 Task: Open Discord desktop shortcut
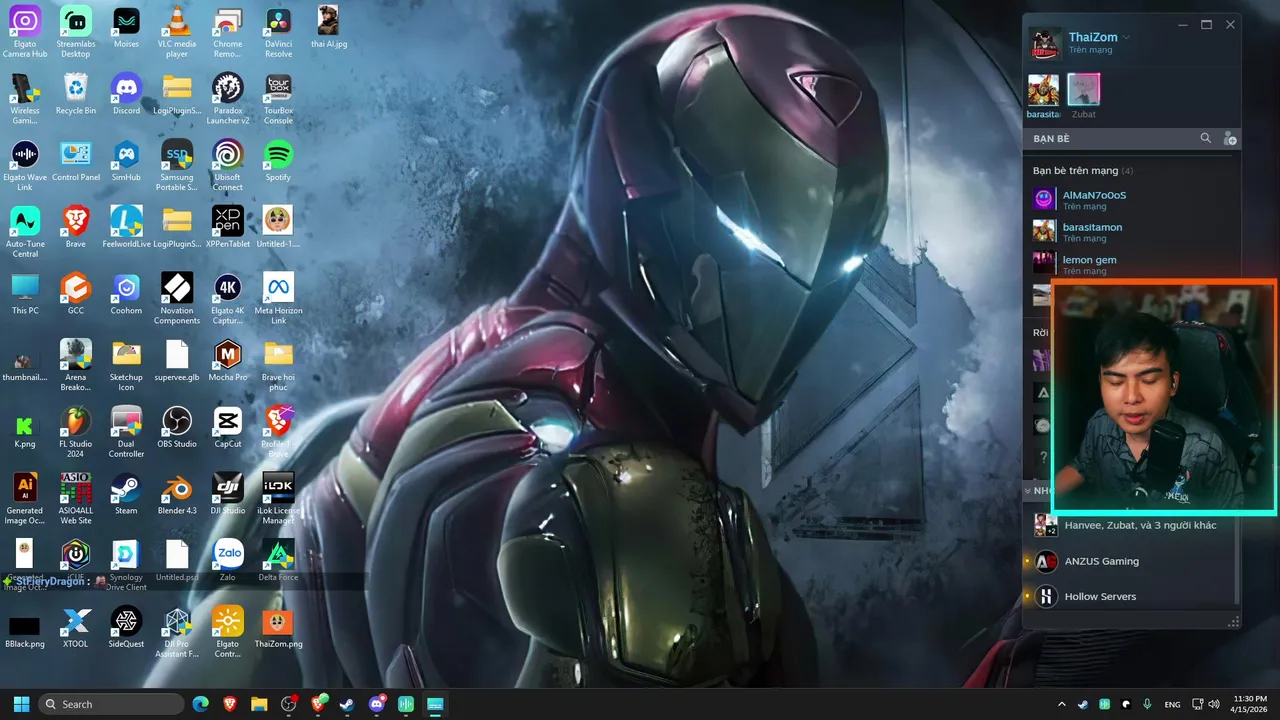pyautogui.click(x=126, y=94)
